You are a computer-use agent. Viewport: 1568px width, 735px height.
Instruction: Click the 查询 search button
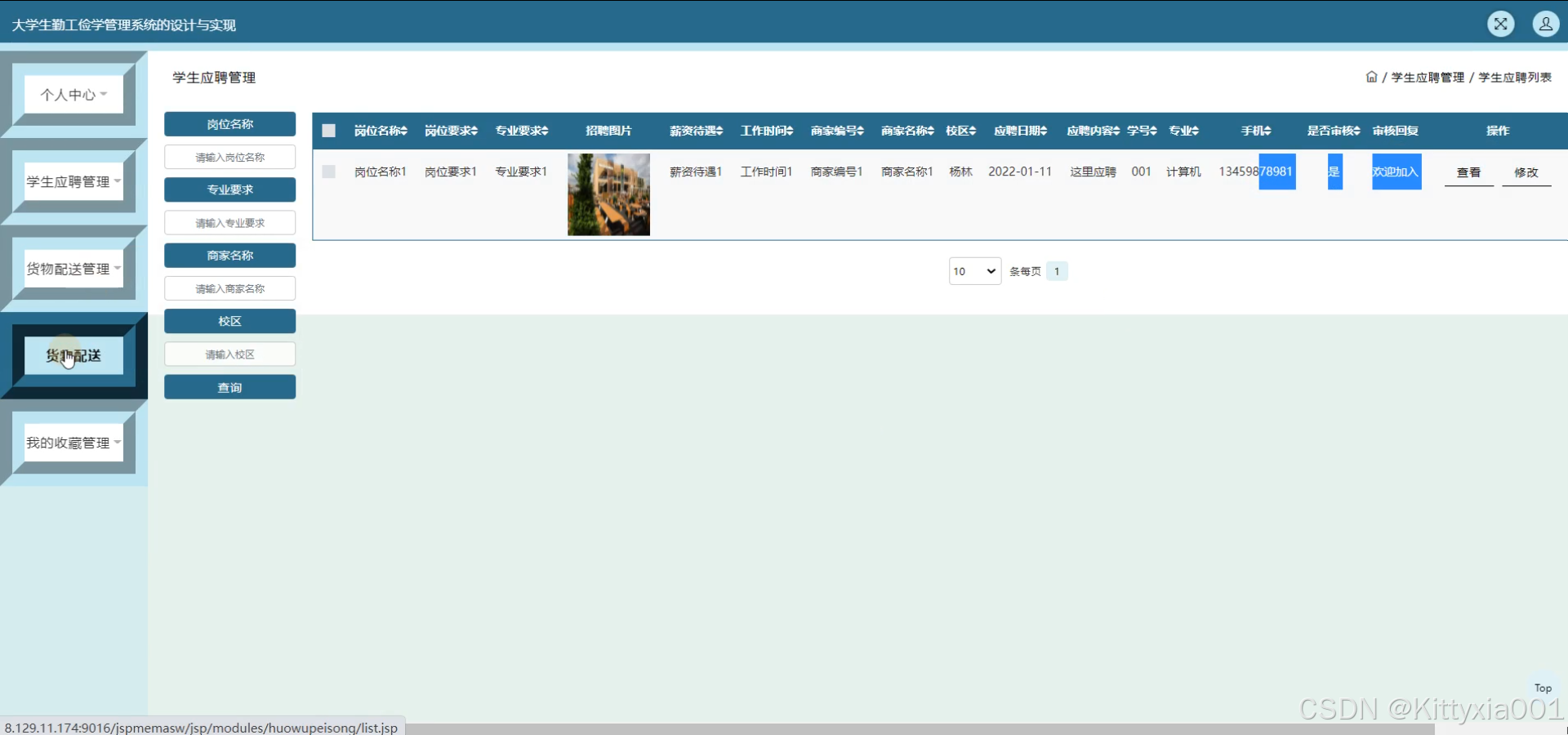click(x=229, y=387)
